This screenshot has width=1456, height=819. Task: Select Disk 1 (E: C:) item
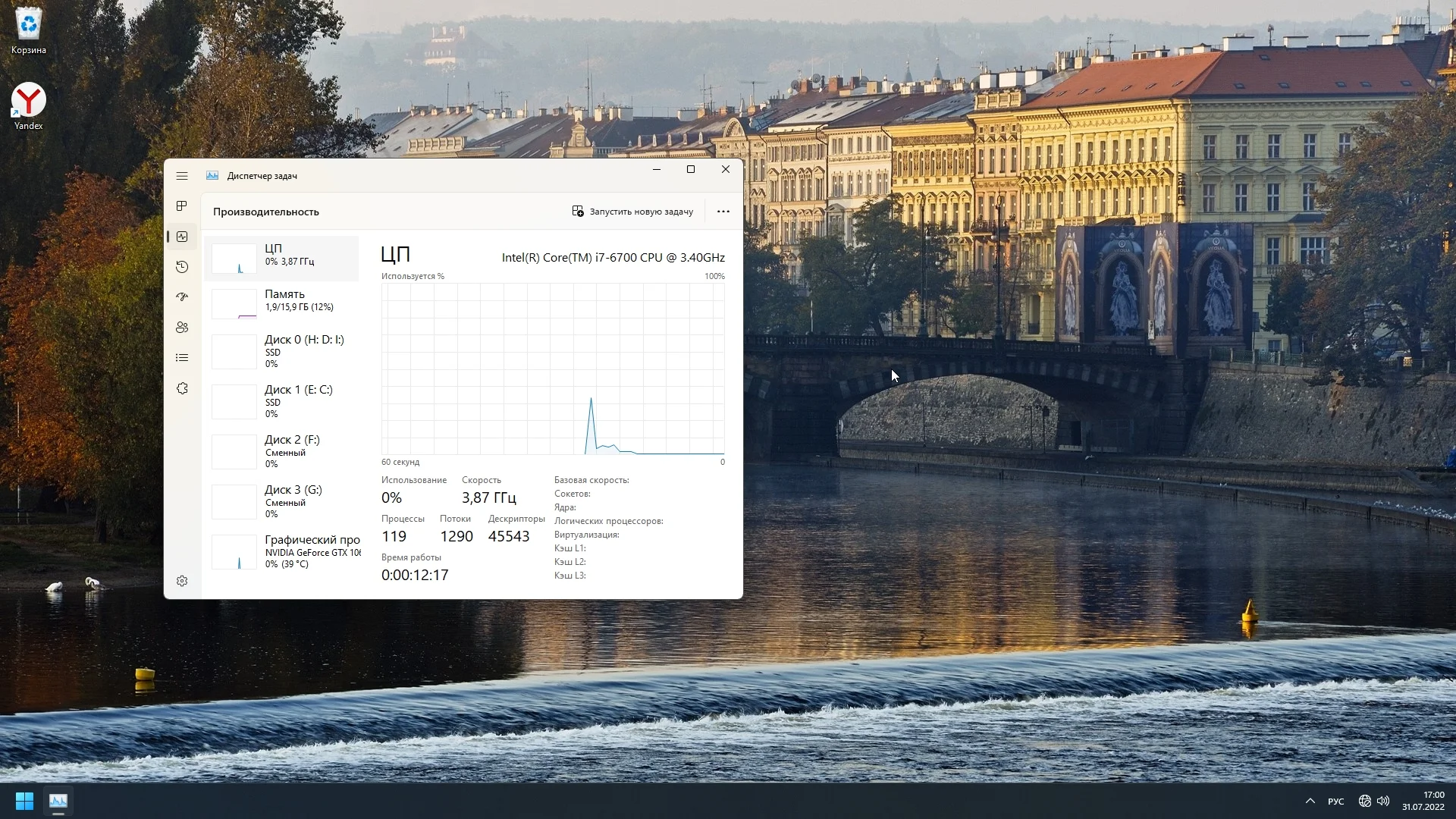[x=282, y=401]
